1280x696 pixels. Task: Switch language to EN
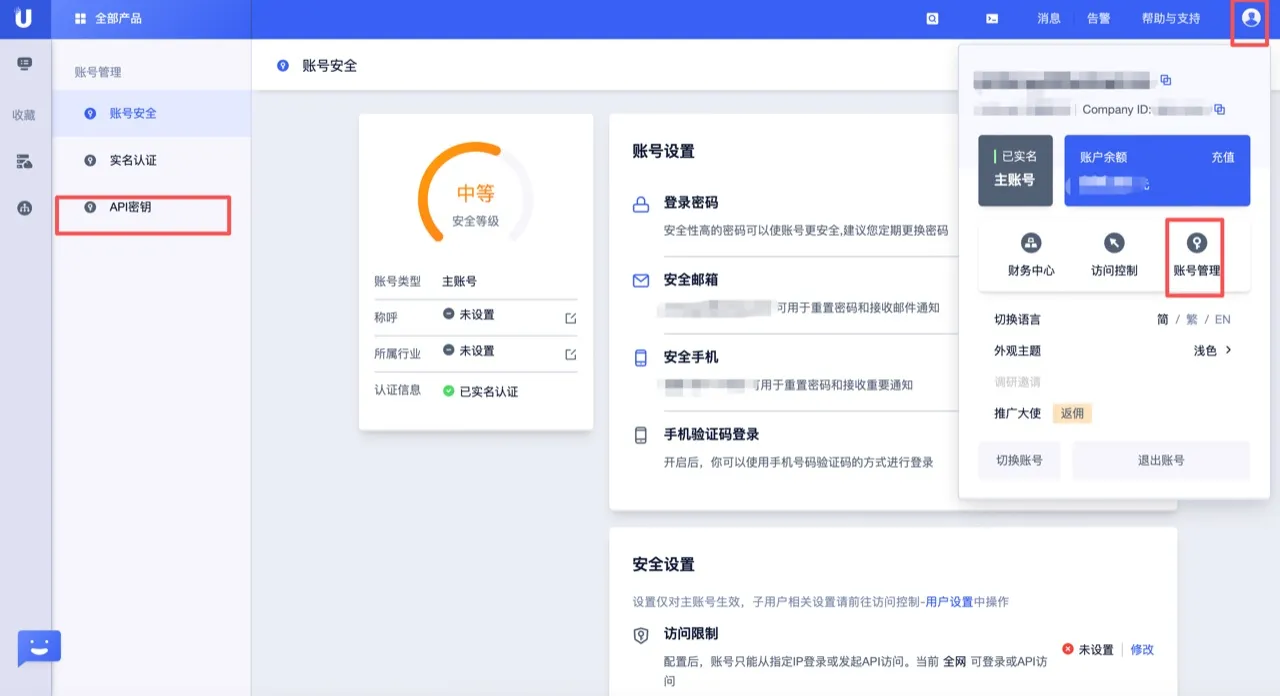(1223, 320)
